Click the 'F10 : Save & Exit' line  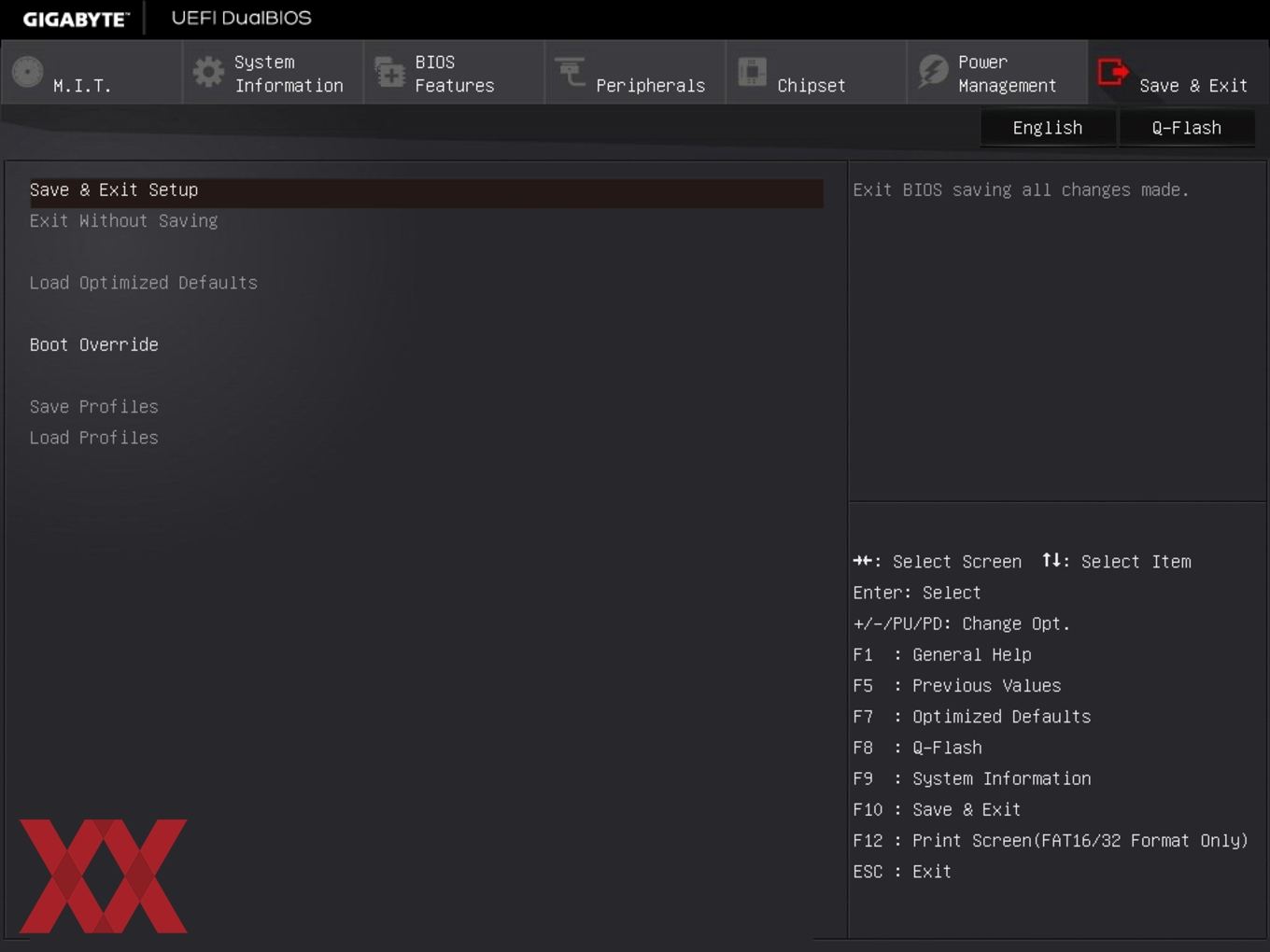[x=937, y=810]
